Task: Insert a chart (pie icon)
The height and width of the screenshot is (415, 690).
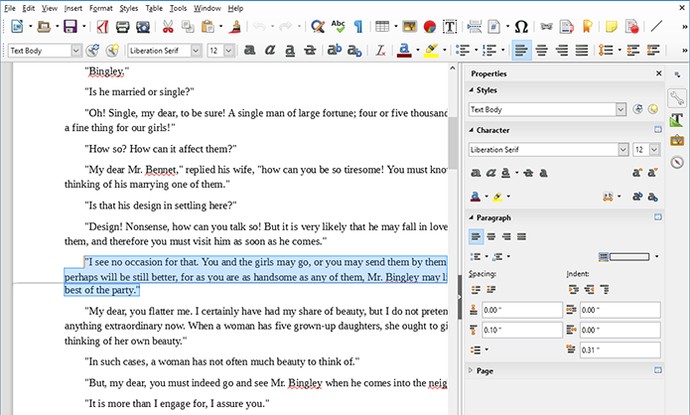Action: [429, 27]
